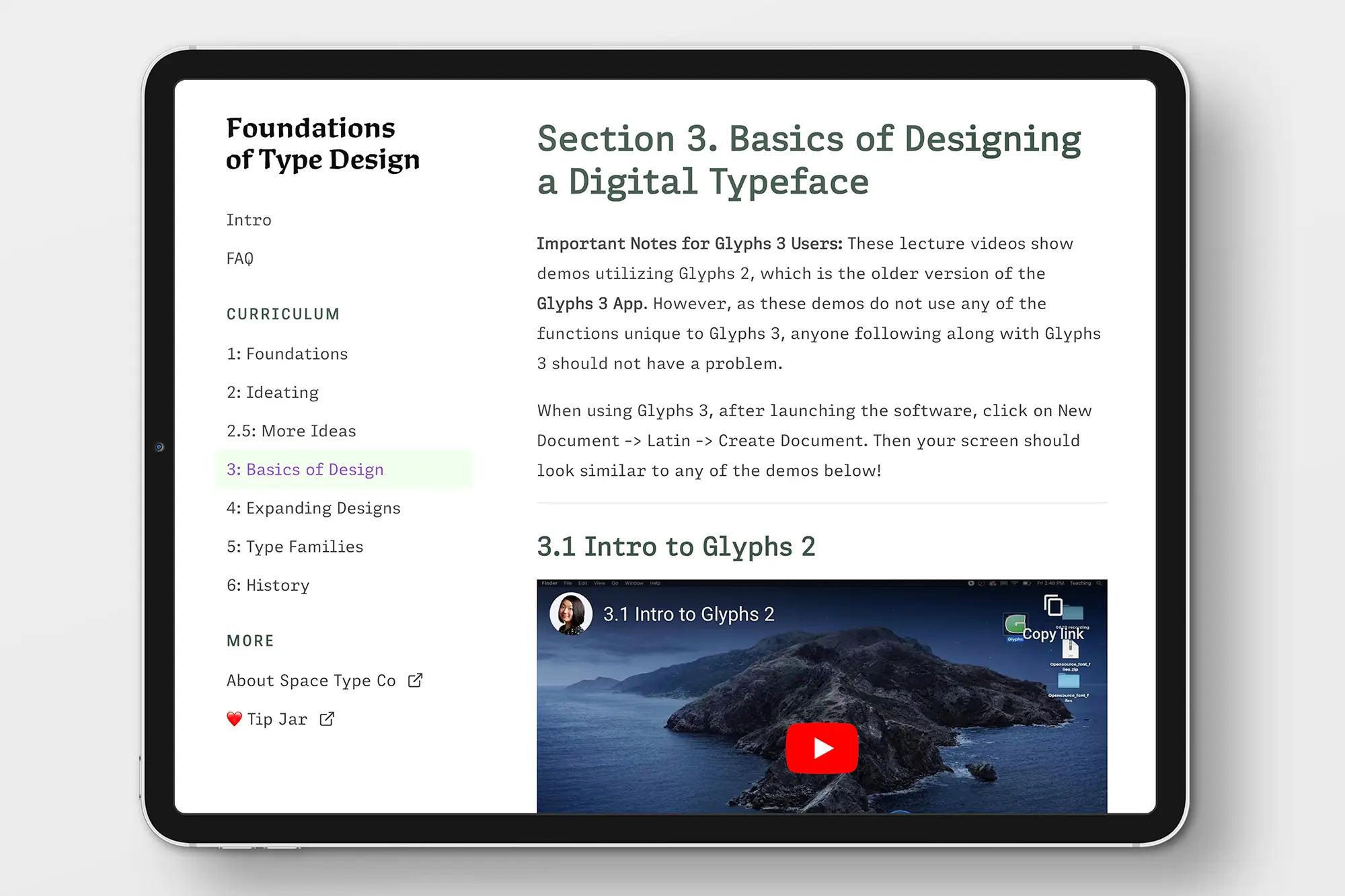
Task: Click the 3.1 Intro to Glyphs 2 heading
Action: [x=676, y=546]
